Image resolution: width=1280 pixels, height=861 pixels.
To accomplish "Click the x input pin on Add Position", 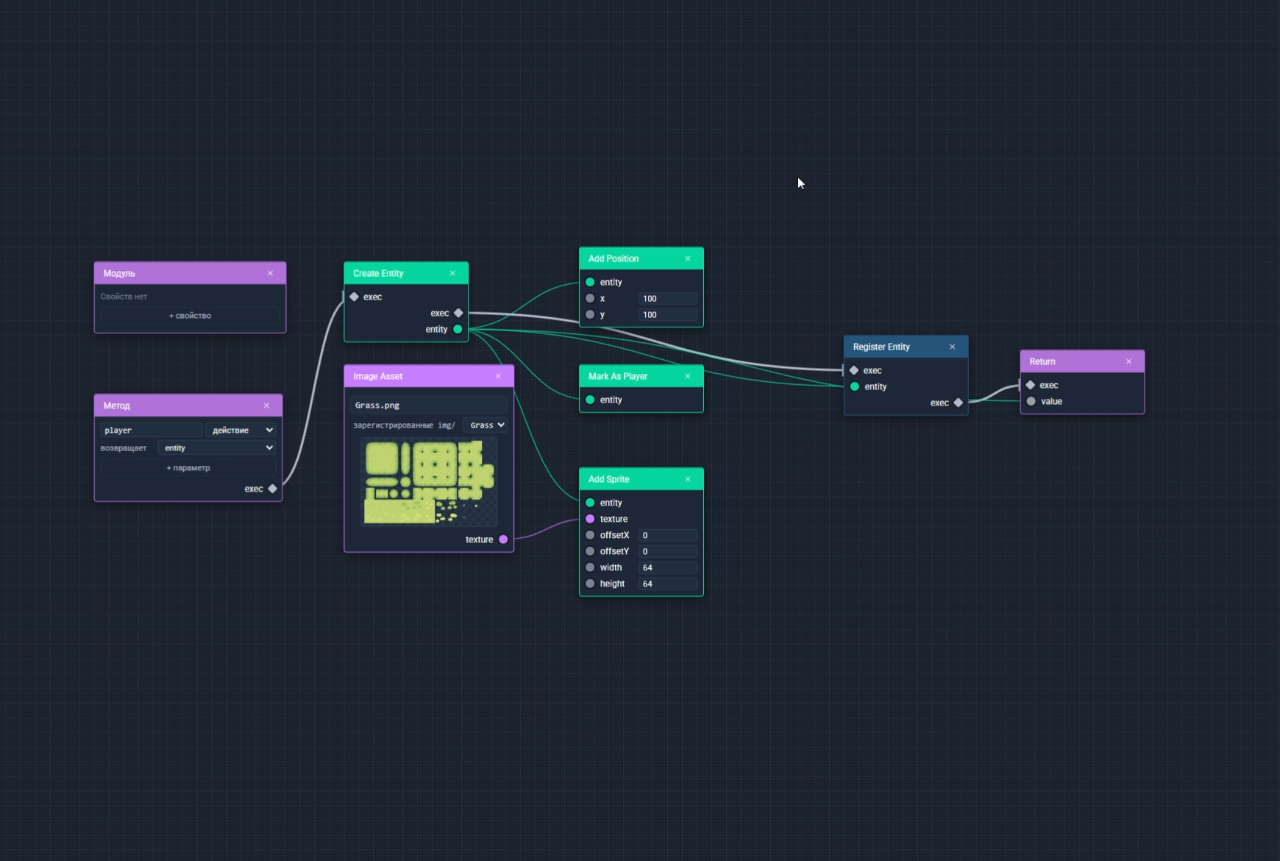I will pos(590,298).
